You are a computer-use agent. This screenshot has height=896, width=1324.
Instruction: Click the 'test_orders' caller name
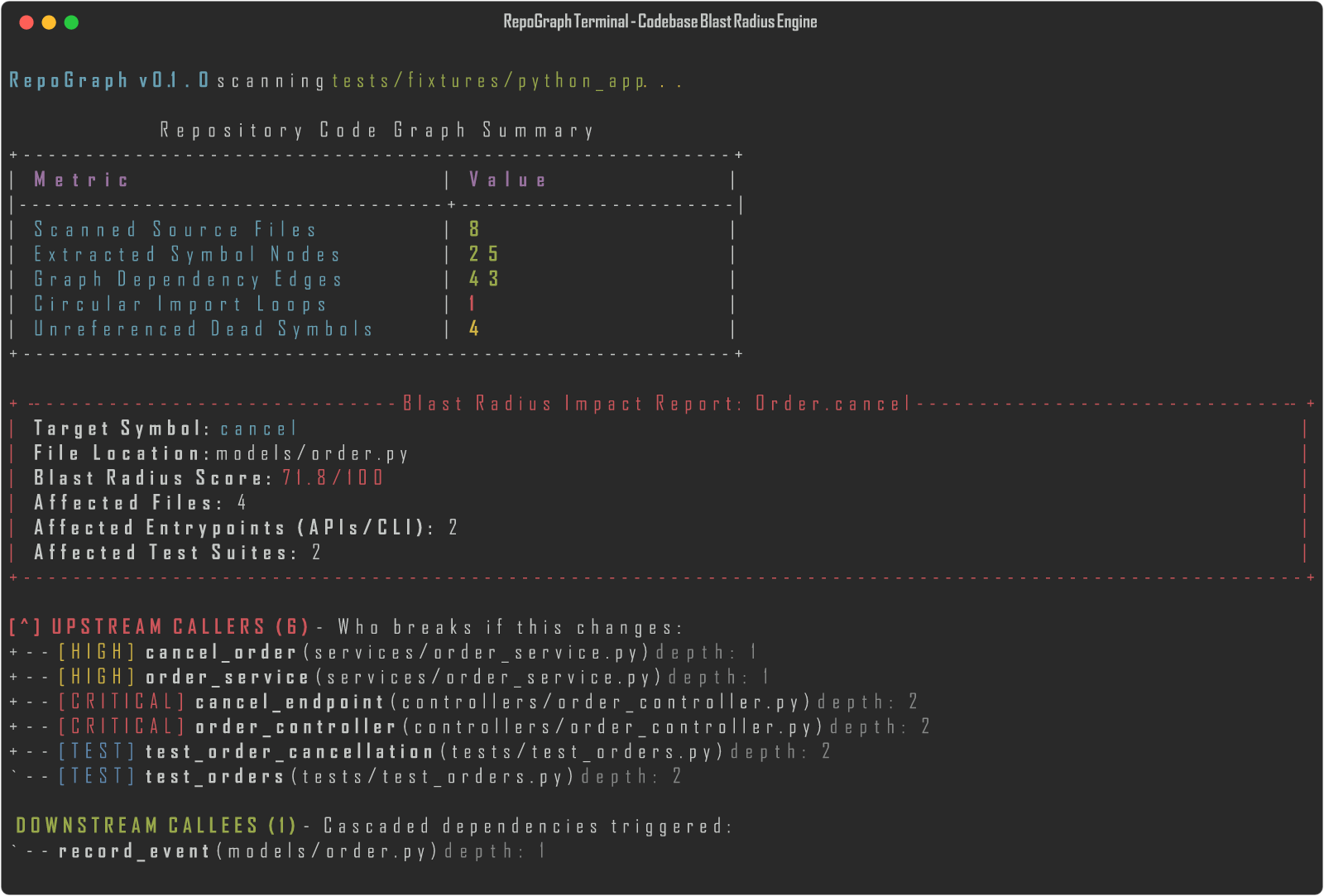pyautogui.click(x=215, y=776)
